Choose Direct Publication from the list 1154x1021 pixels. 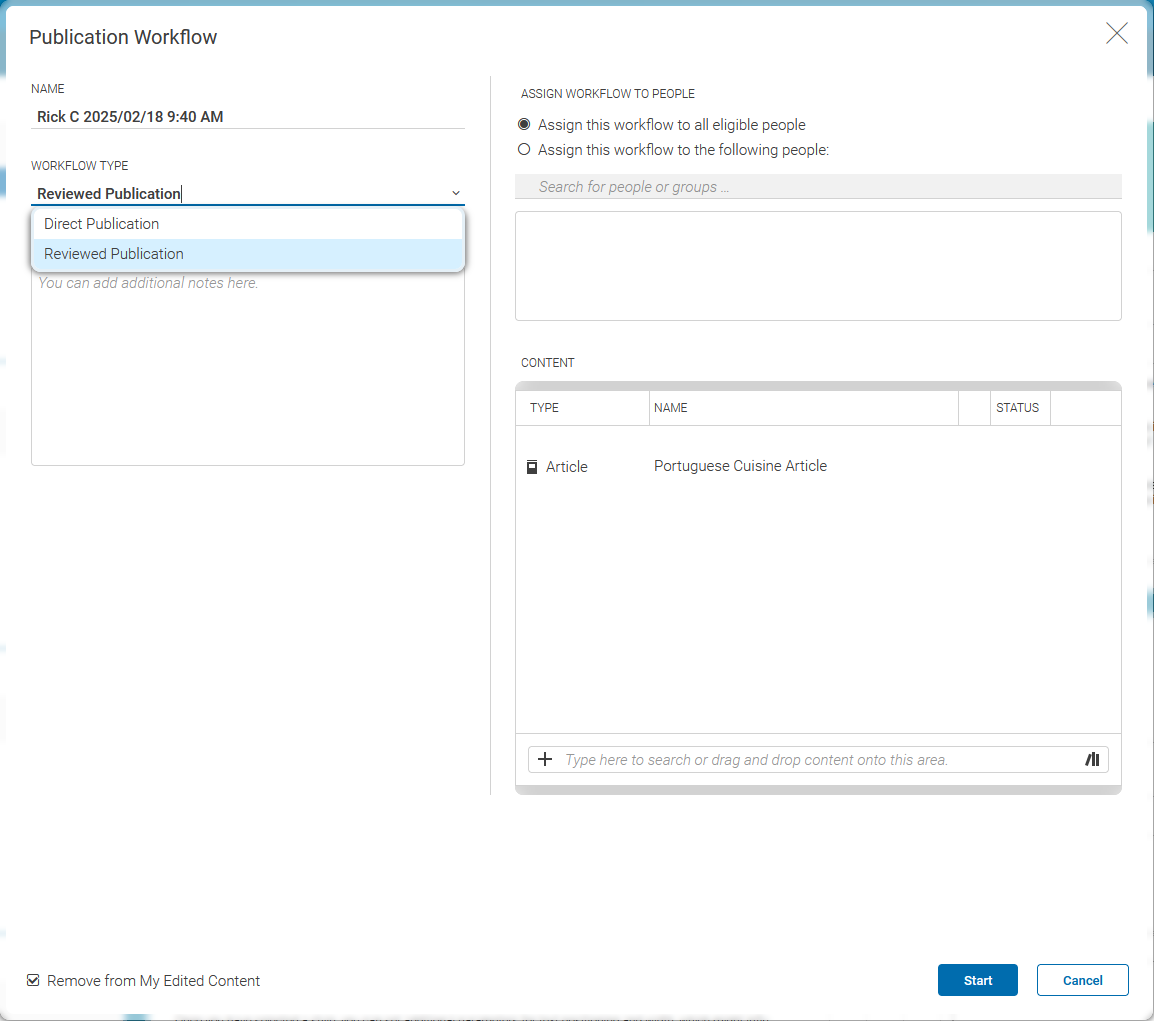[102, 224]
